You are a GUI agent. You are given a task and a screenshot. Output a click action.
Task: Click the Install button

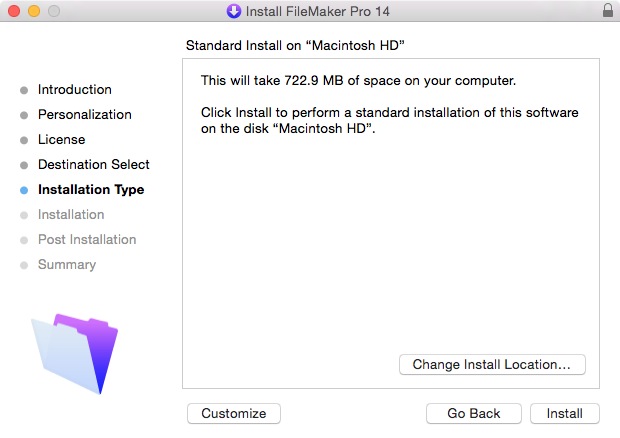point(565,413)
